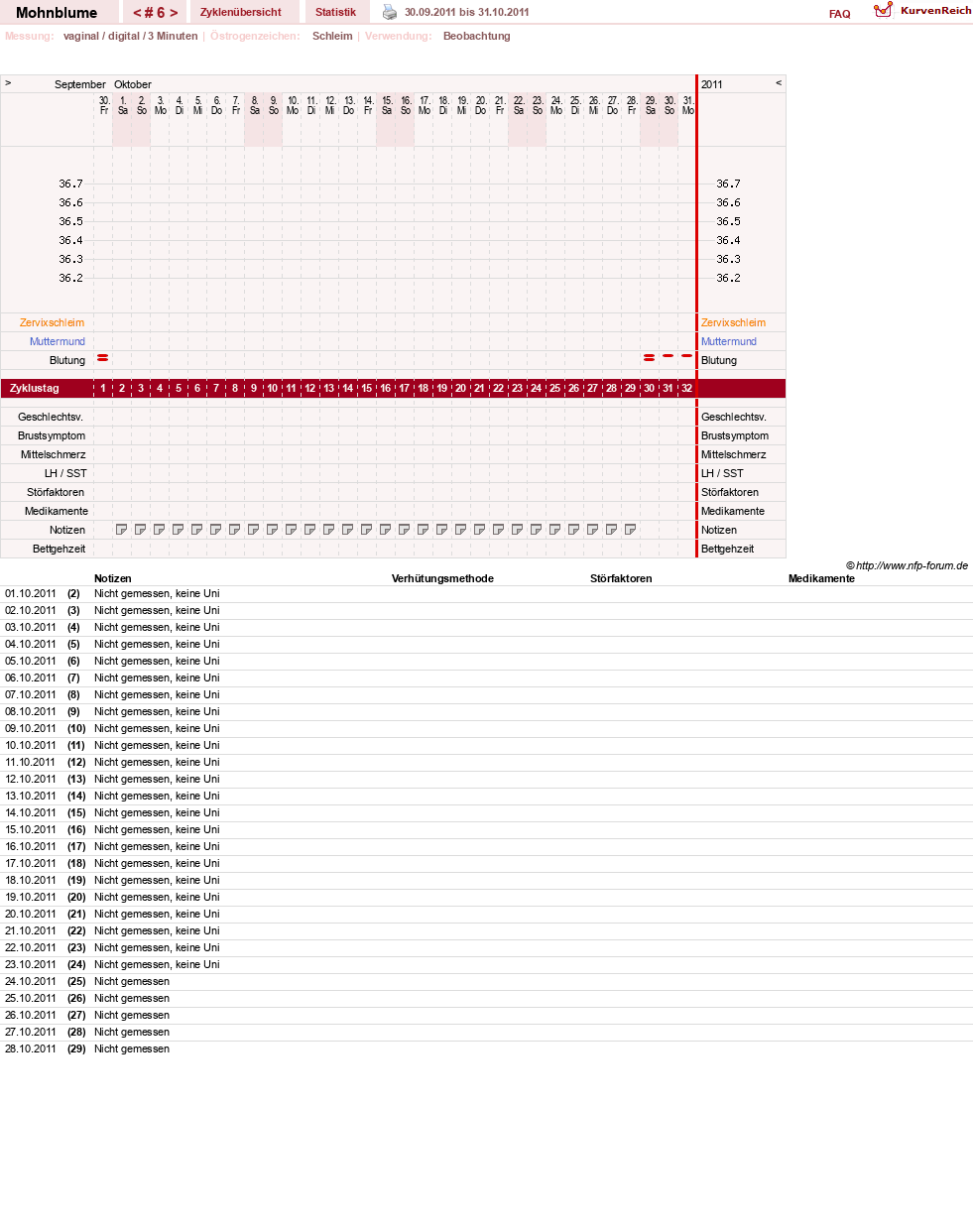The image size is (973, 1232).
Task: Open the note icon for cycle day 5
Action: click(179, 530)
